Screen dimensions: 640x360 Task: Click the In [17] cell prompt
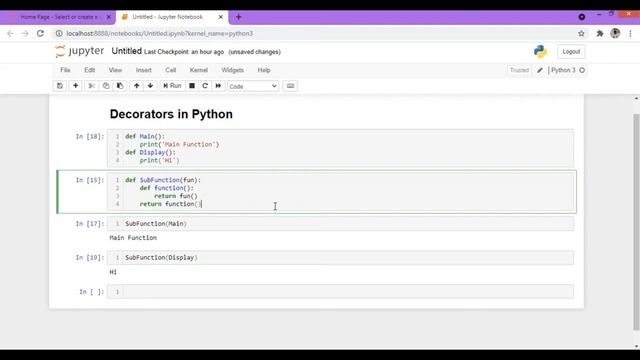click(x=90, y=224)
